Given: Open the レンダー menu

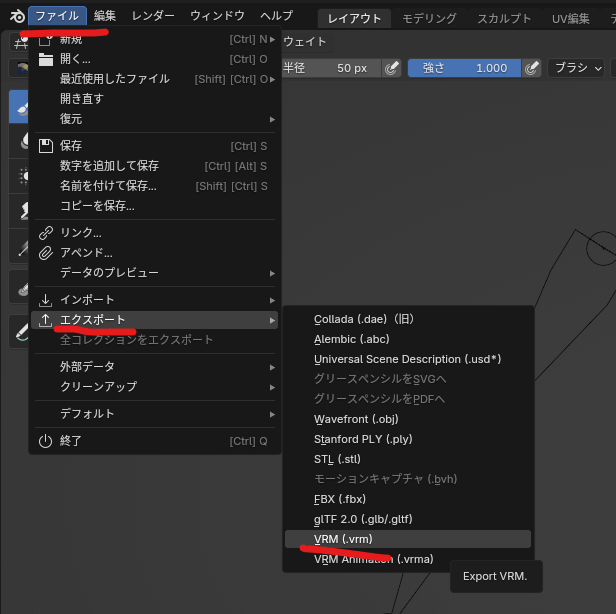Looking at the screenshot, I should 153,16.
